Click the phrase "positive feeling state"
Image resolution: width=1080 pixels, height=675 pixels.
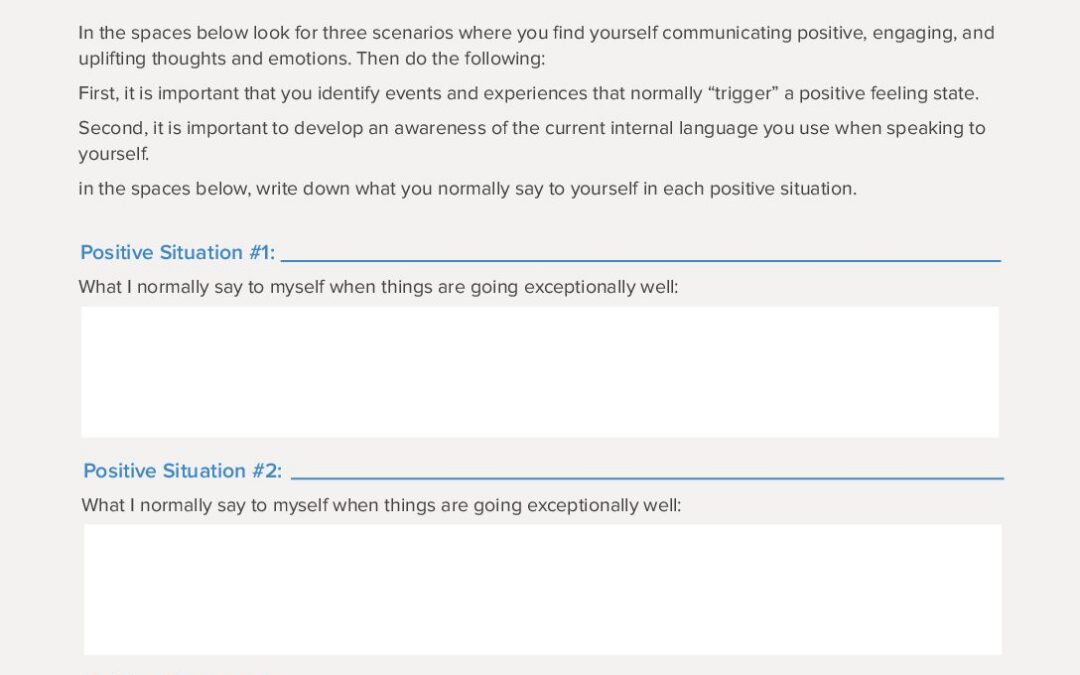pos(888,94)
